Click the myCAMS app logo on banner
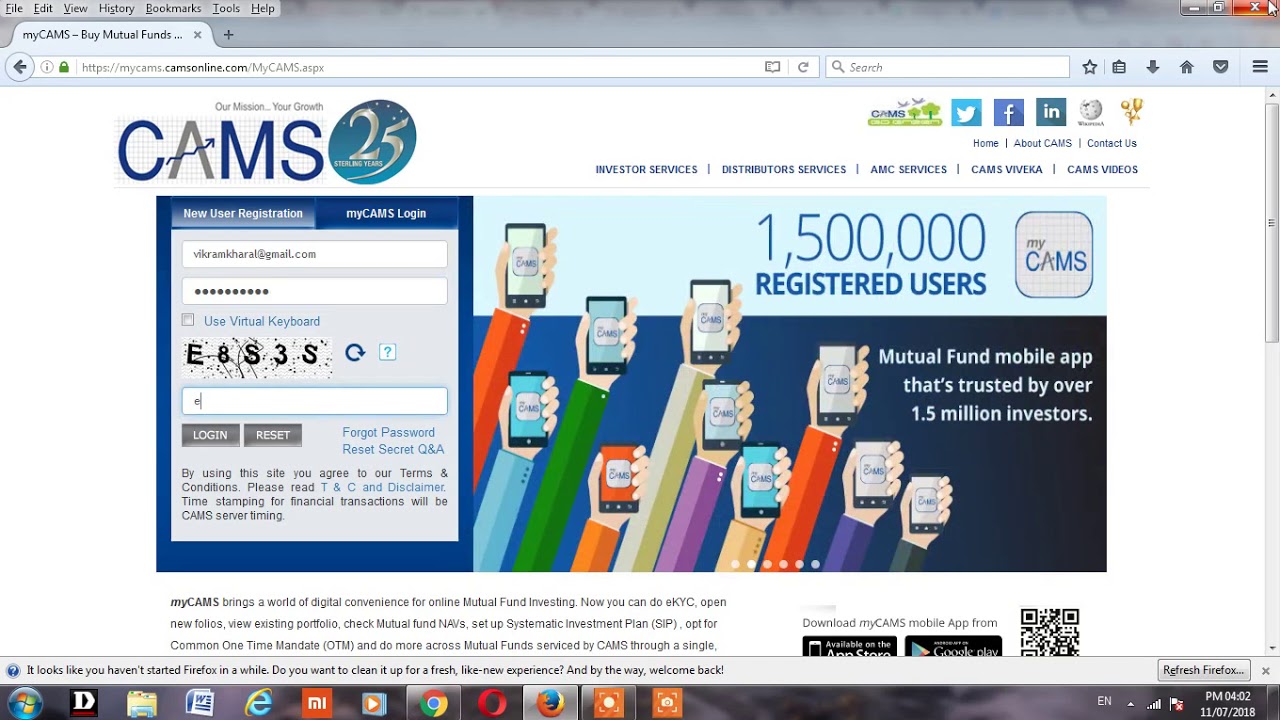Image resolution: width=1280 pixels, height=720 pixels. [1054, 254]
